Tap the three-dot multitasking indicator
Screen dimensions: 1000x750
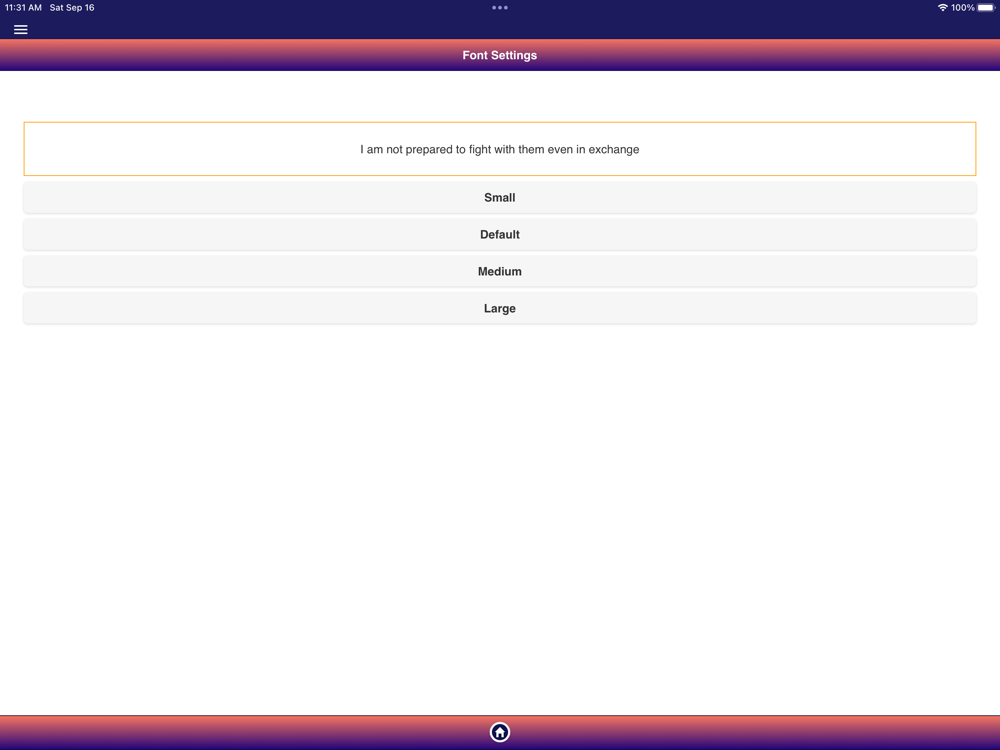click(499, 8)
